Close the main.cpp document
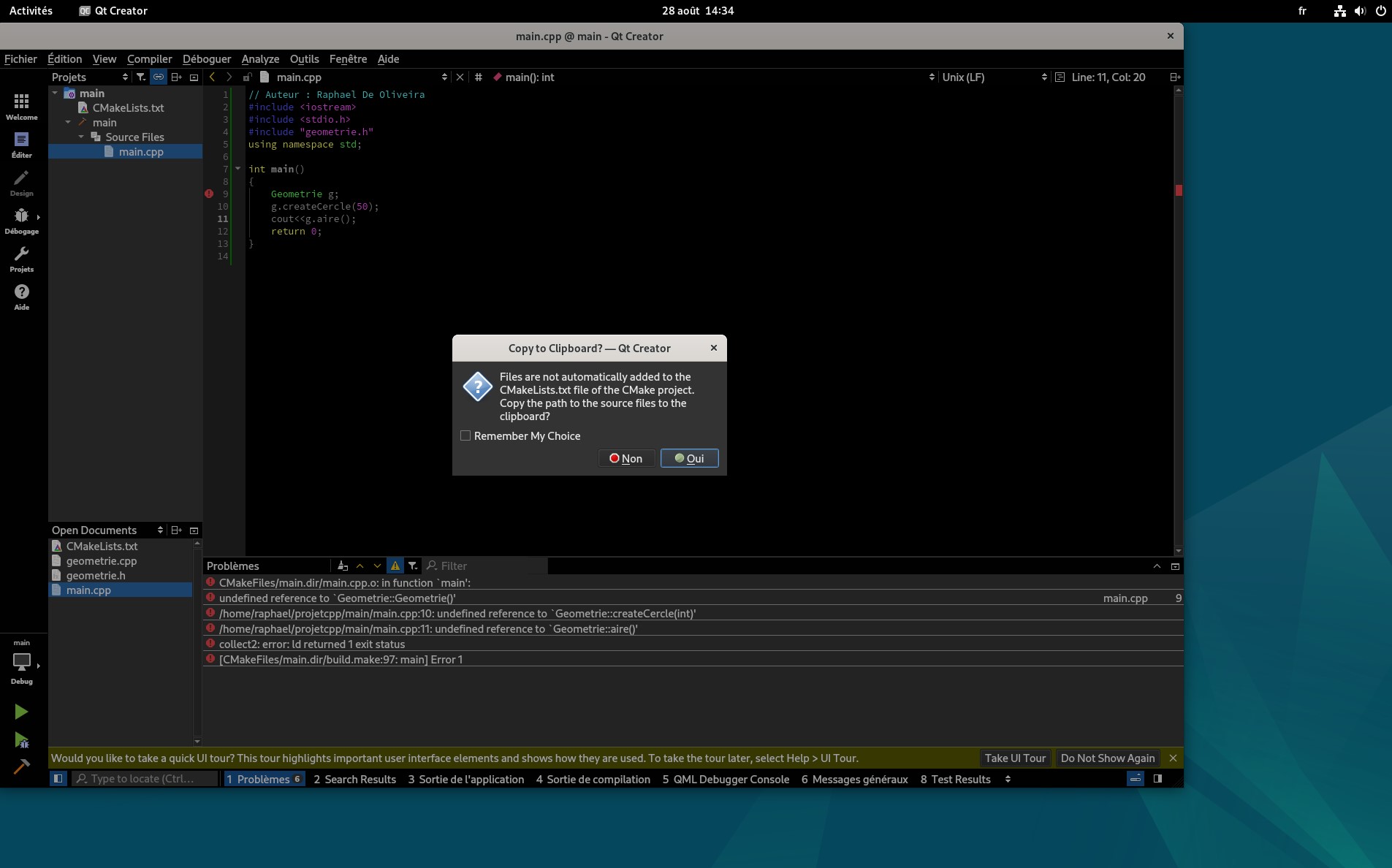Screen dimensions: 1392x868 (x=460, y=77)
